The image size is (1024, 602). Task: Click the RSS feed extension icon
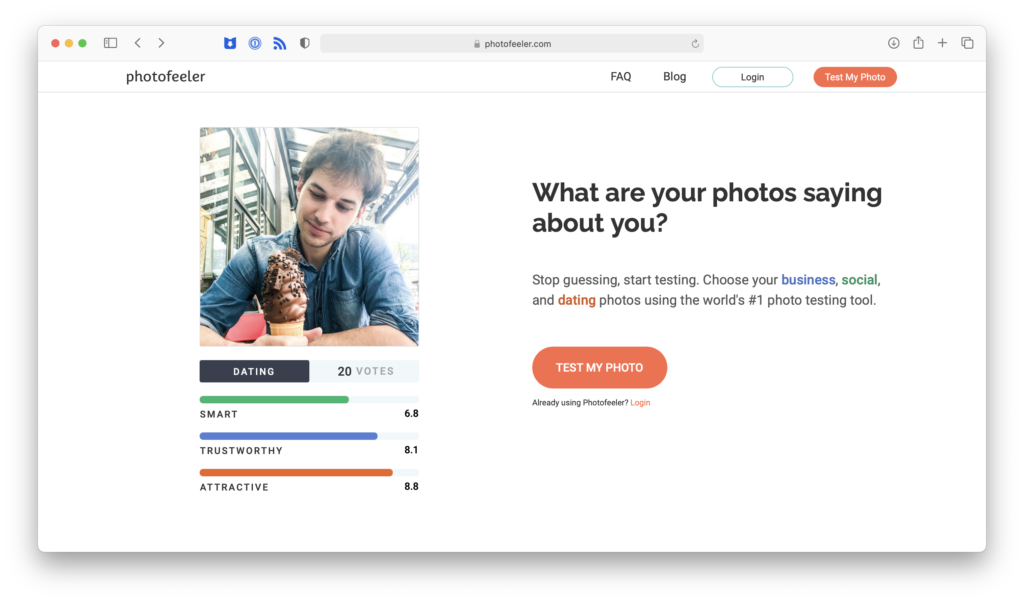coord(280,43)
